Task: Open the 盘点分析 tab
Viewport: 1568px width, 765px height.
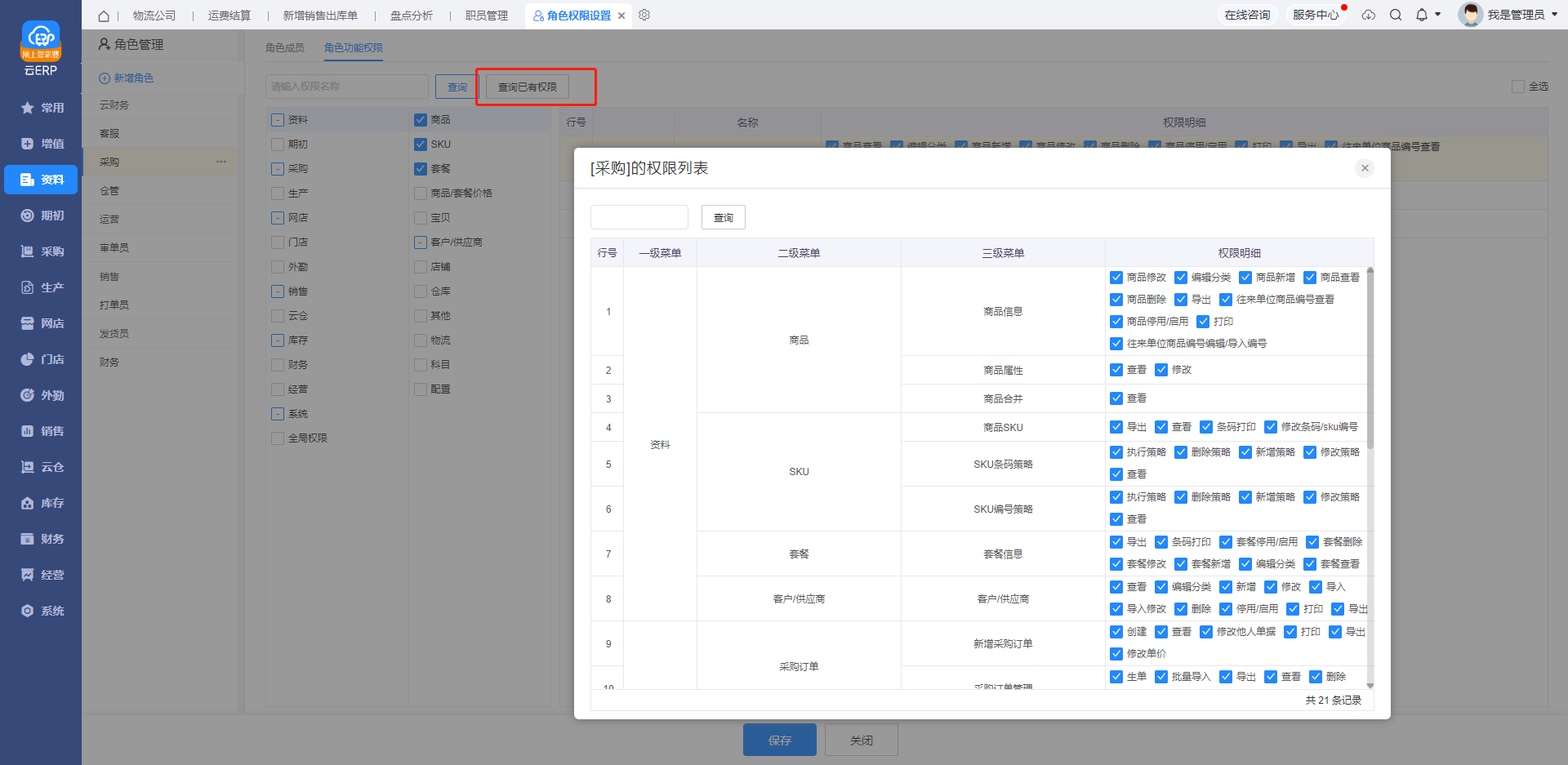Action: pos(412,16)
